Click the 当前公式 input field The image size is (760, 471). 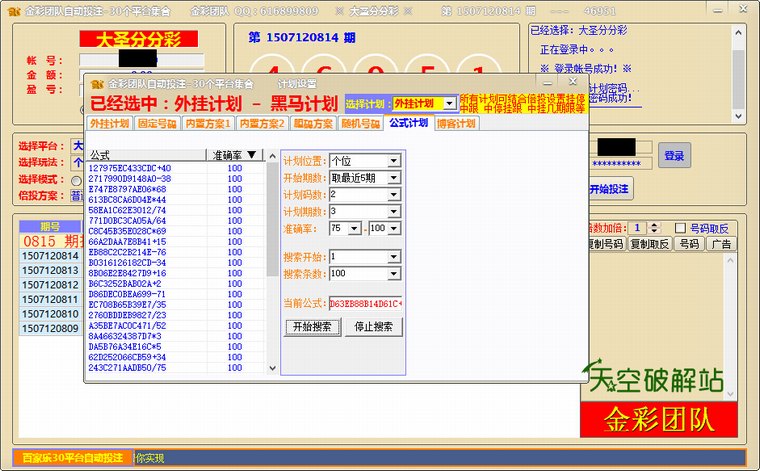coord(366,303)
